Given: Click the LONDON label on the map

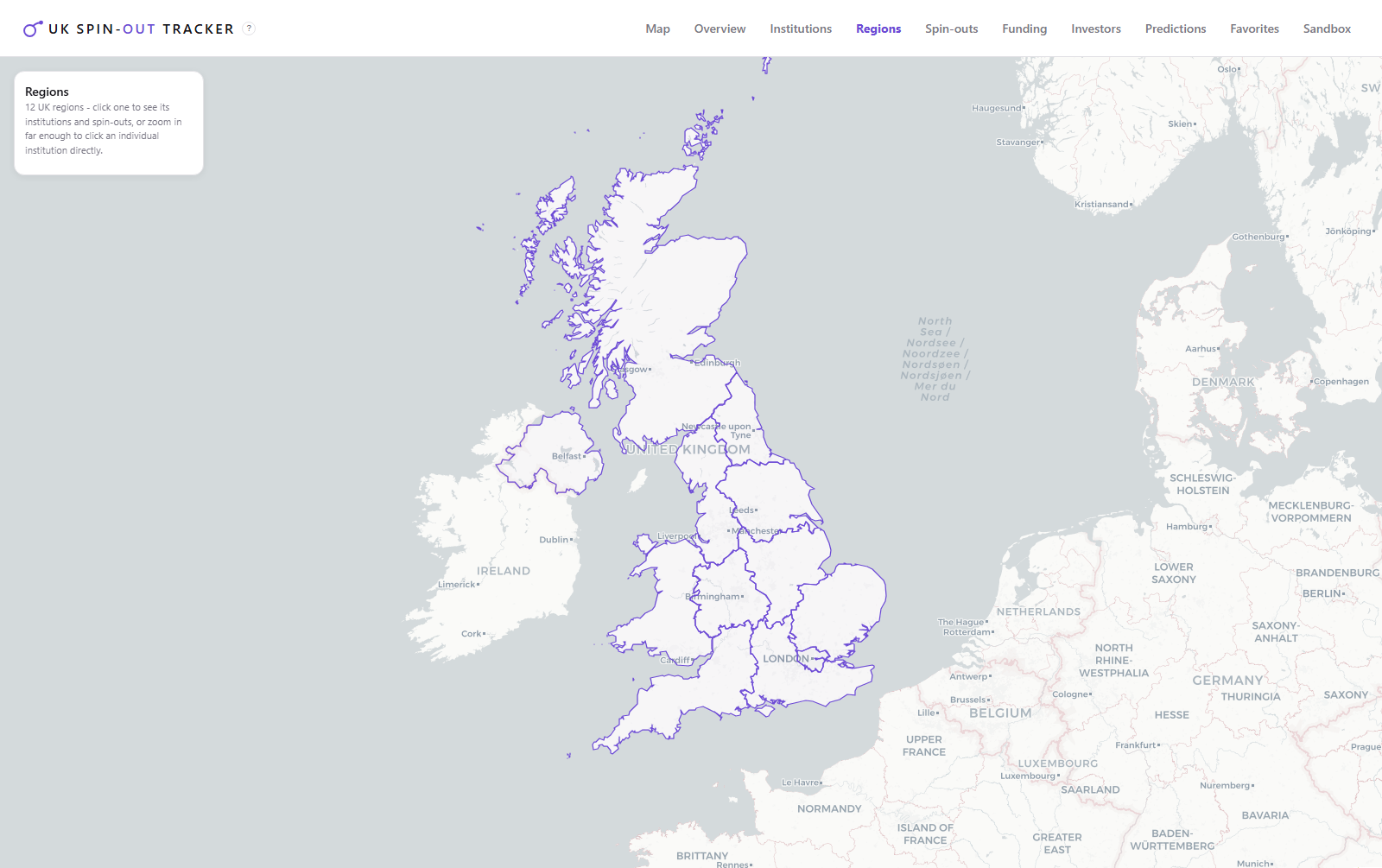Looking at the screenshot, I should point(786,658).
